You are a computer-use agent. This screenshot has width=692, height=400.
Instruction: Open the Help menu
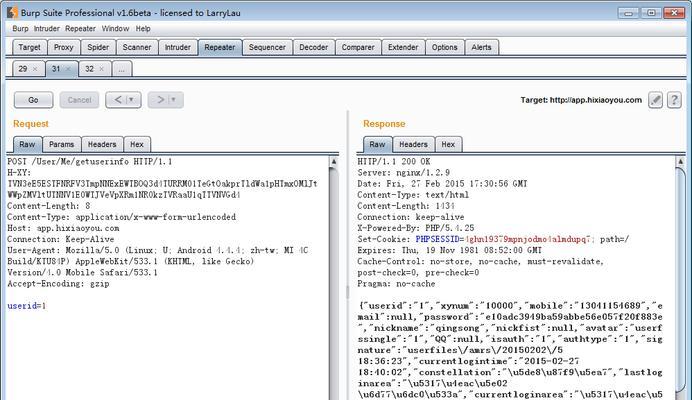pyautogui.click(x=143, y=29)
